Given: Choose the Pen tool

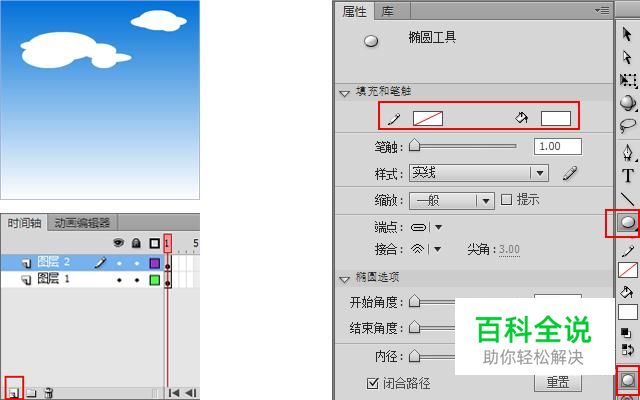Looking at the screenshot, I should pos(628,152).
